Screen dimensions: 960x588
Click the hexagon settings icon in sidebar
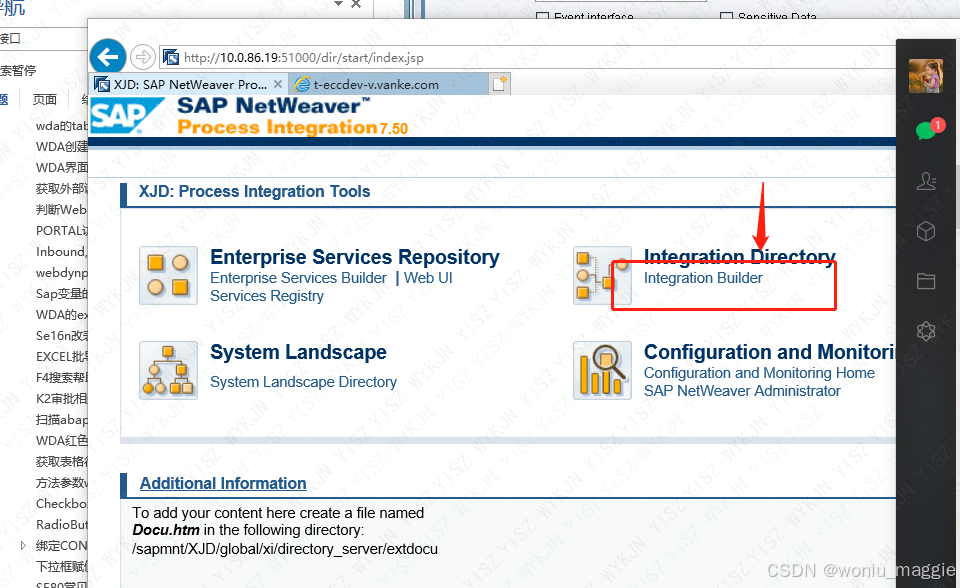coord(926,331)
